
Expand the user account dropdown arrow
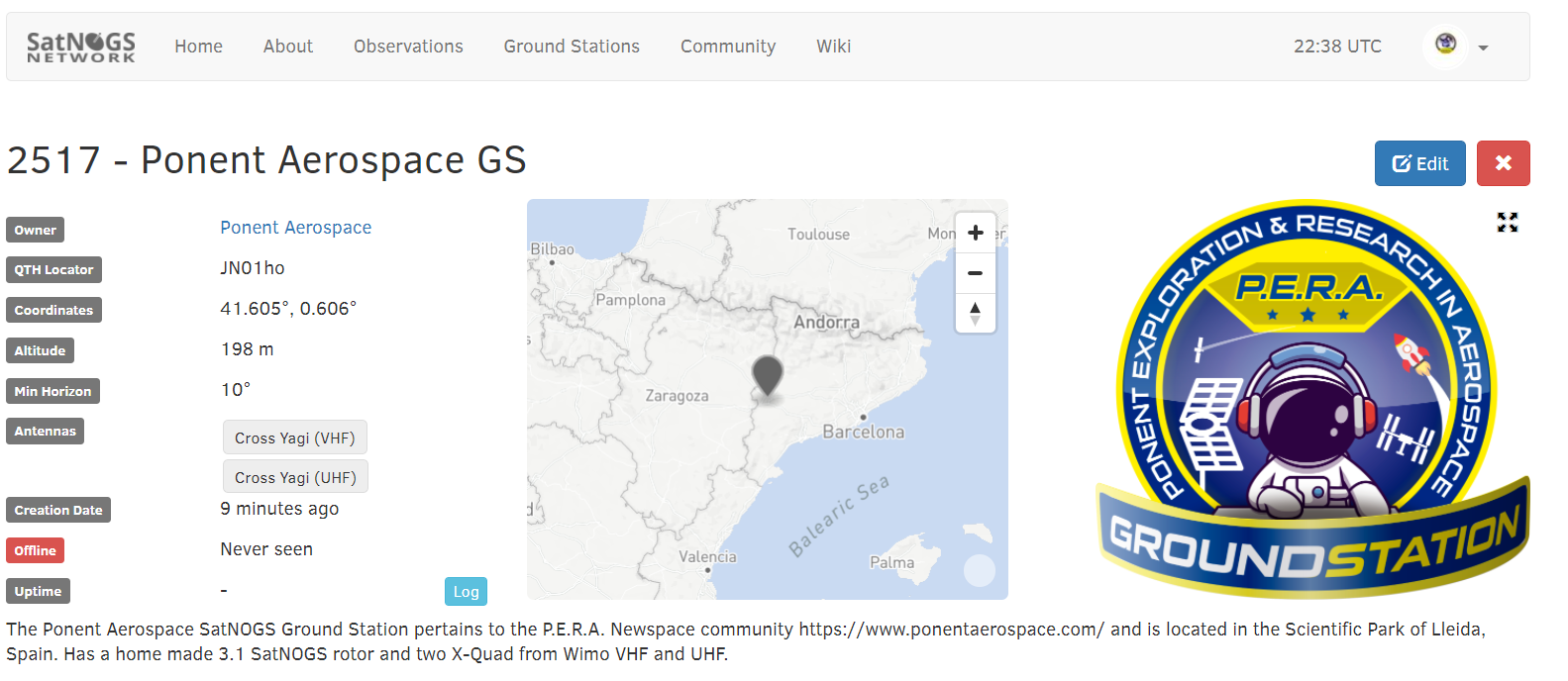tap(1483, 48)
